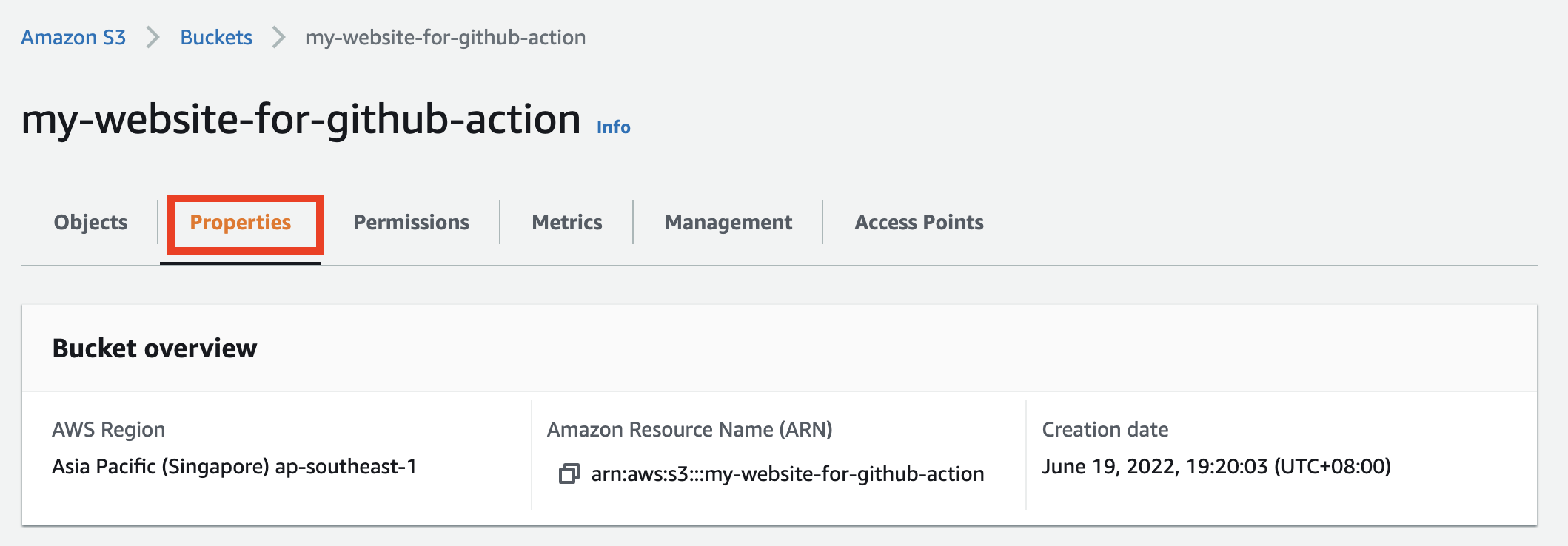
Task: Click Asia Pacific (Singapore) ap-southeast-1 value
Action: 235,466
